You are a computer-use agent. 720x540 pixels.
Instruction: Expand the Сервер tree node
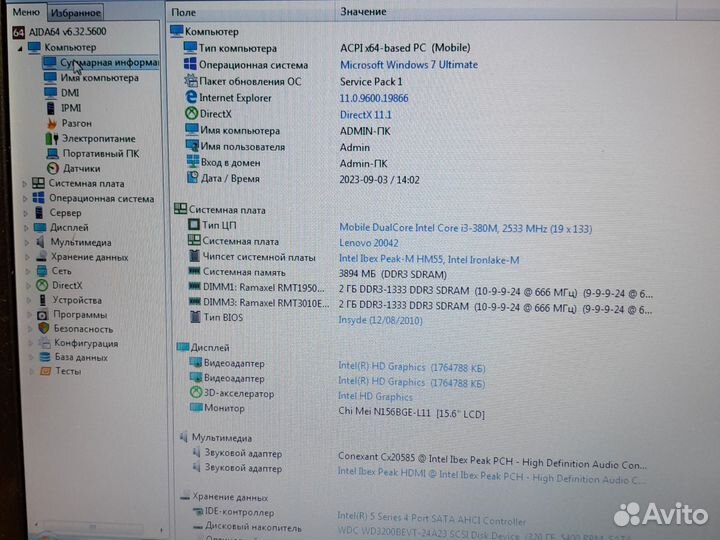click(26, 213)
